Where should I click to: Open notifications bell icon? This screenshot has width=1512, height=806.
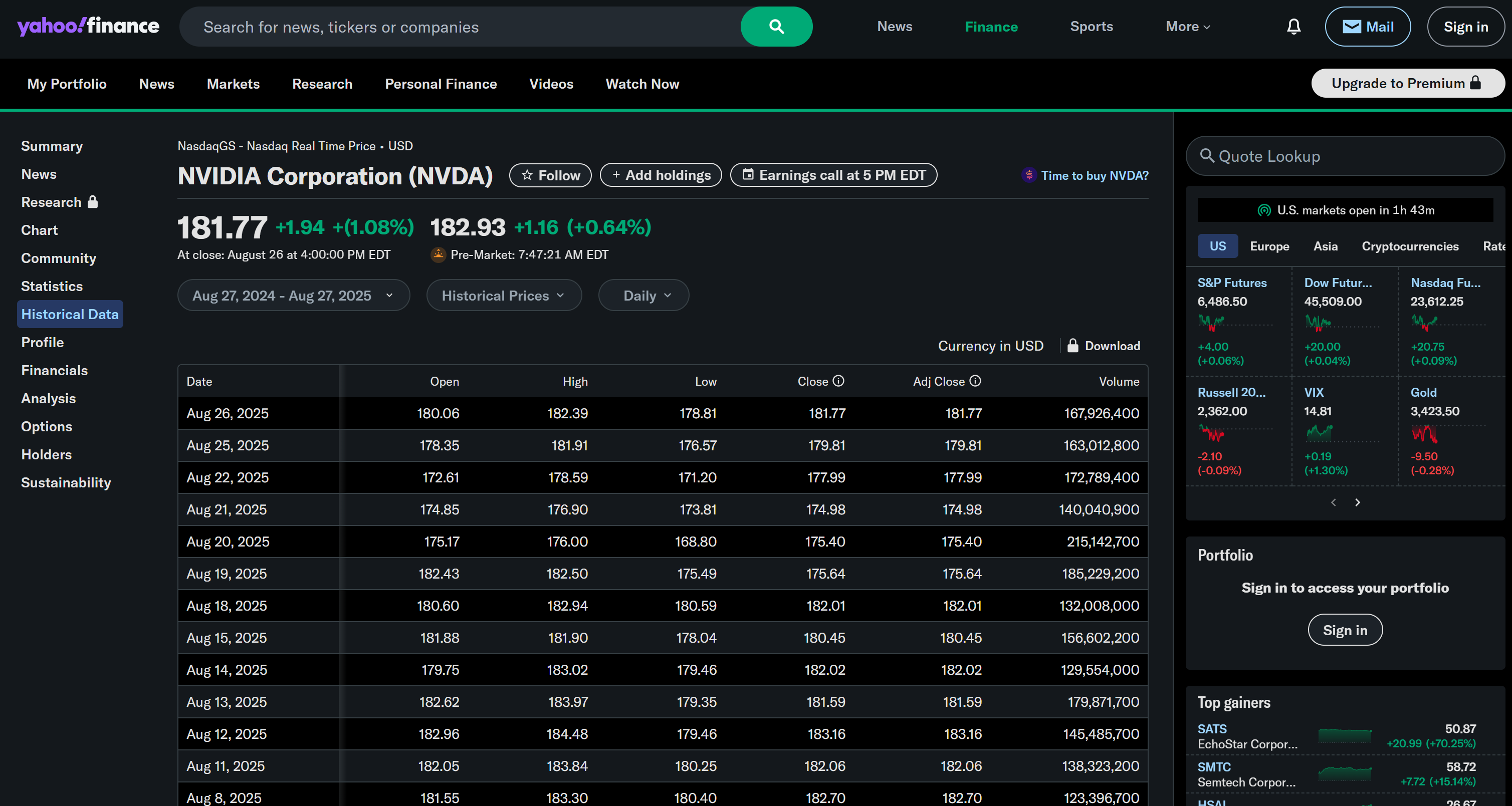coord(1293,27)
